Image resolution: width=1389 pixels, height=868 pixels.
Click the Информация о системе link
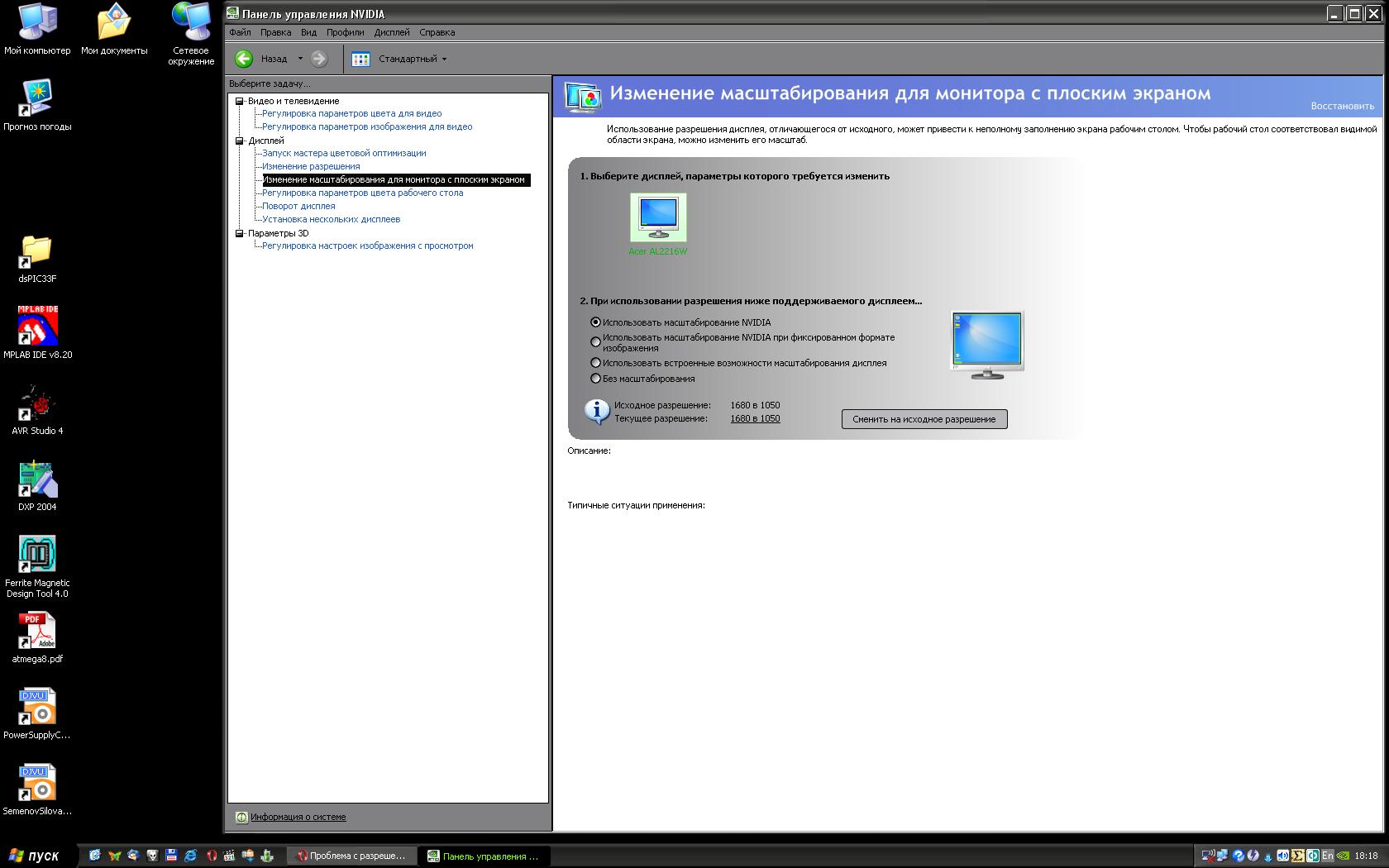298,817
